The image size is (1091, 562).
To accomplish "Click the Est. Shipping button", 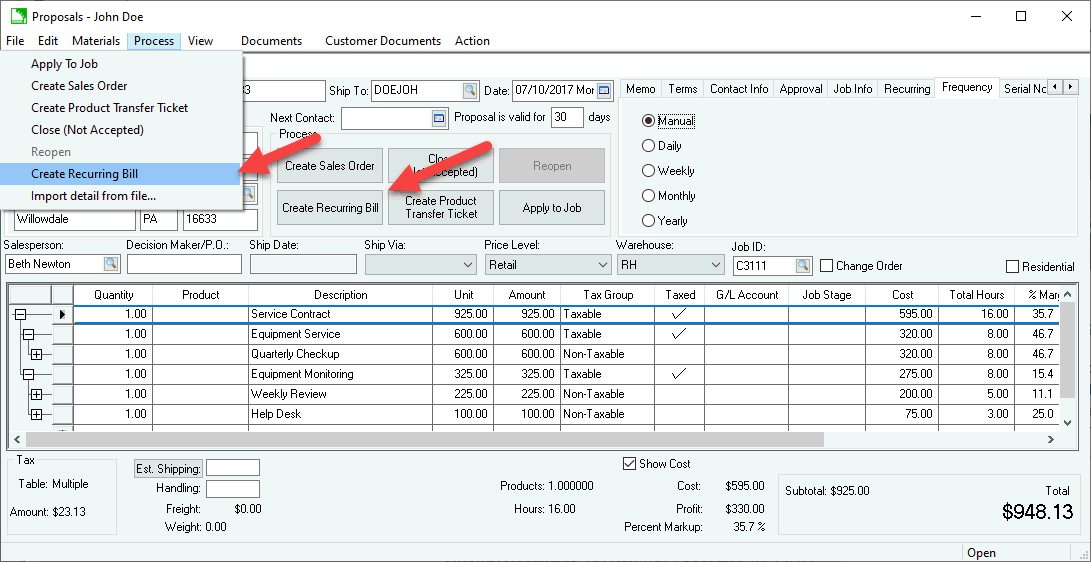I will click(168, 469).
